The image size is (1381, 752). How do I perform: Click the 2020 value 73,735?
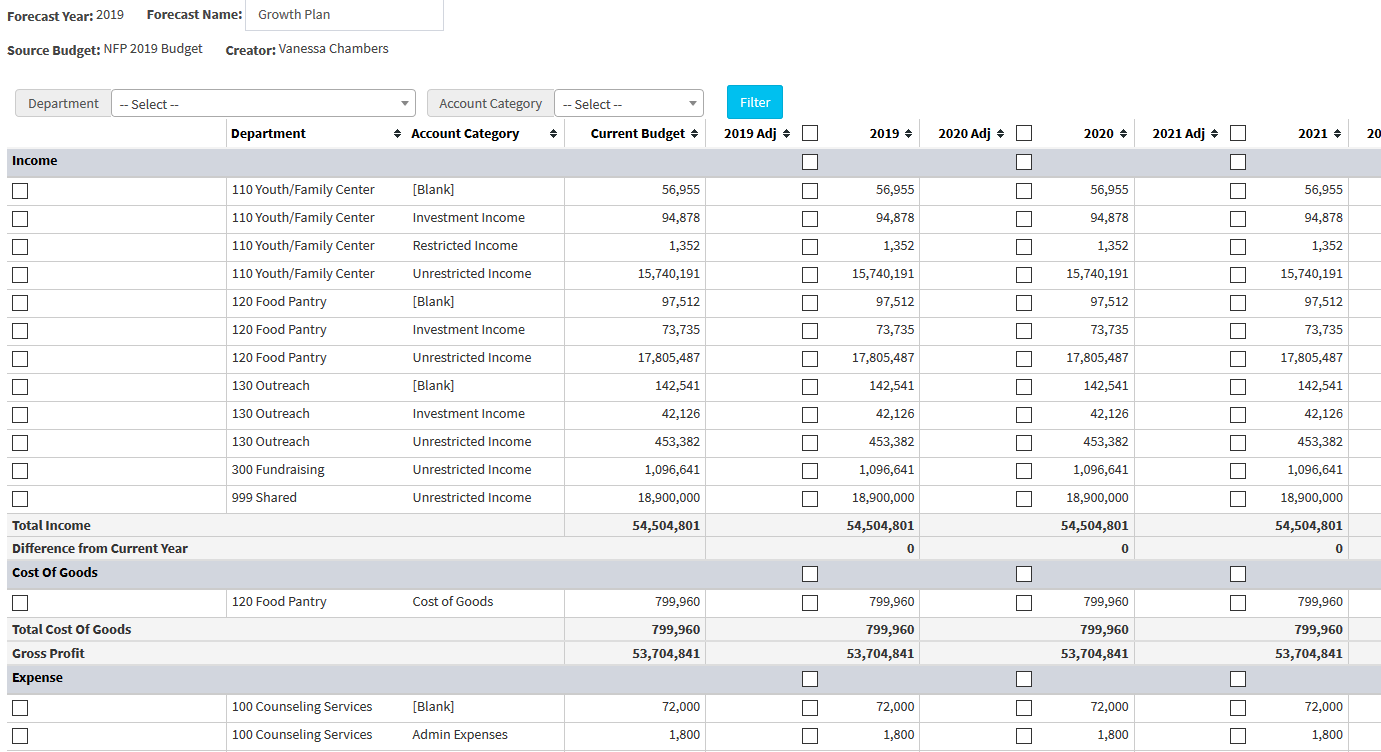click(x=1109, y=330)
